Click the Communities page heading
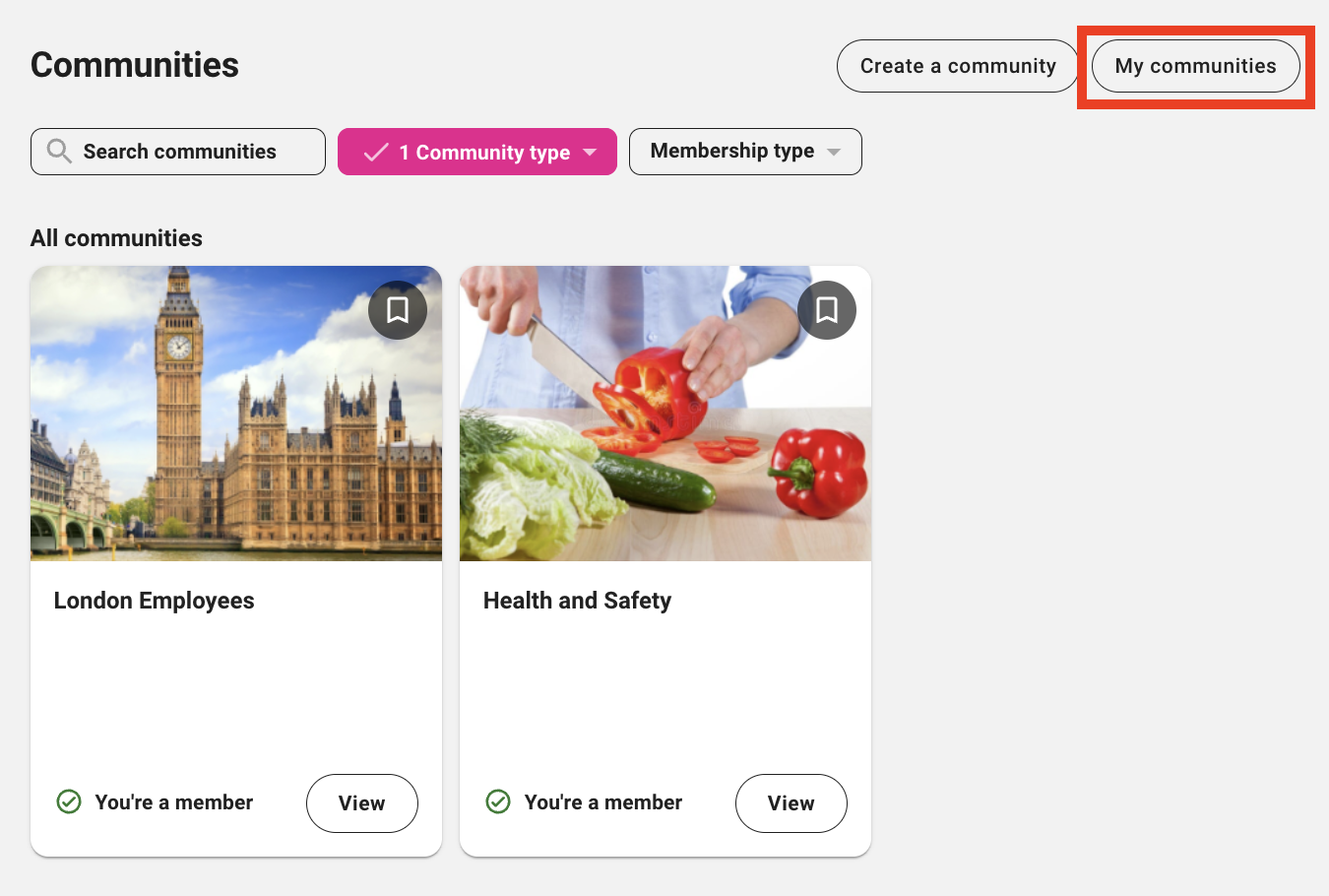1329x896 pixels. click(135, 65)
